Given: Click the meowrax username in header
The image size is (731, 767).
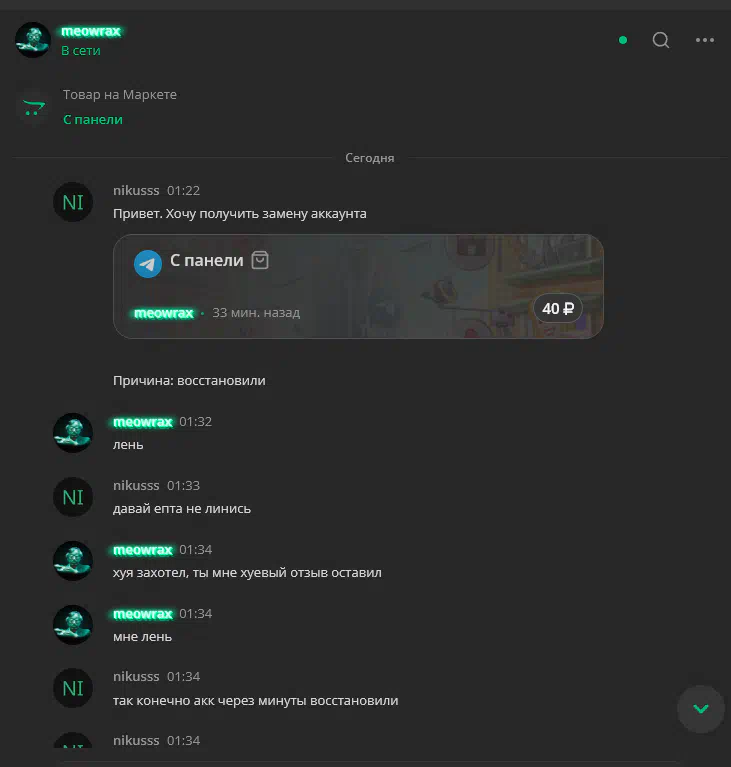Looking at the screenshot, I should (91, 31).
